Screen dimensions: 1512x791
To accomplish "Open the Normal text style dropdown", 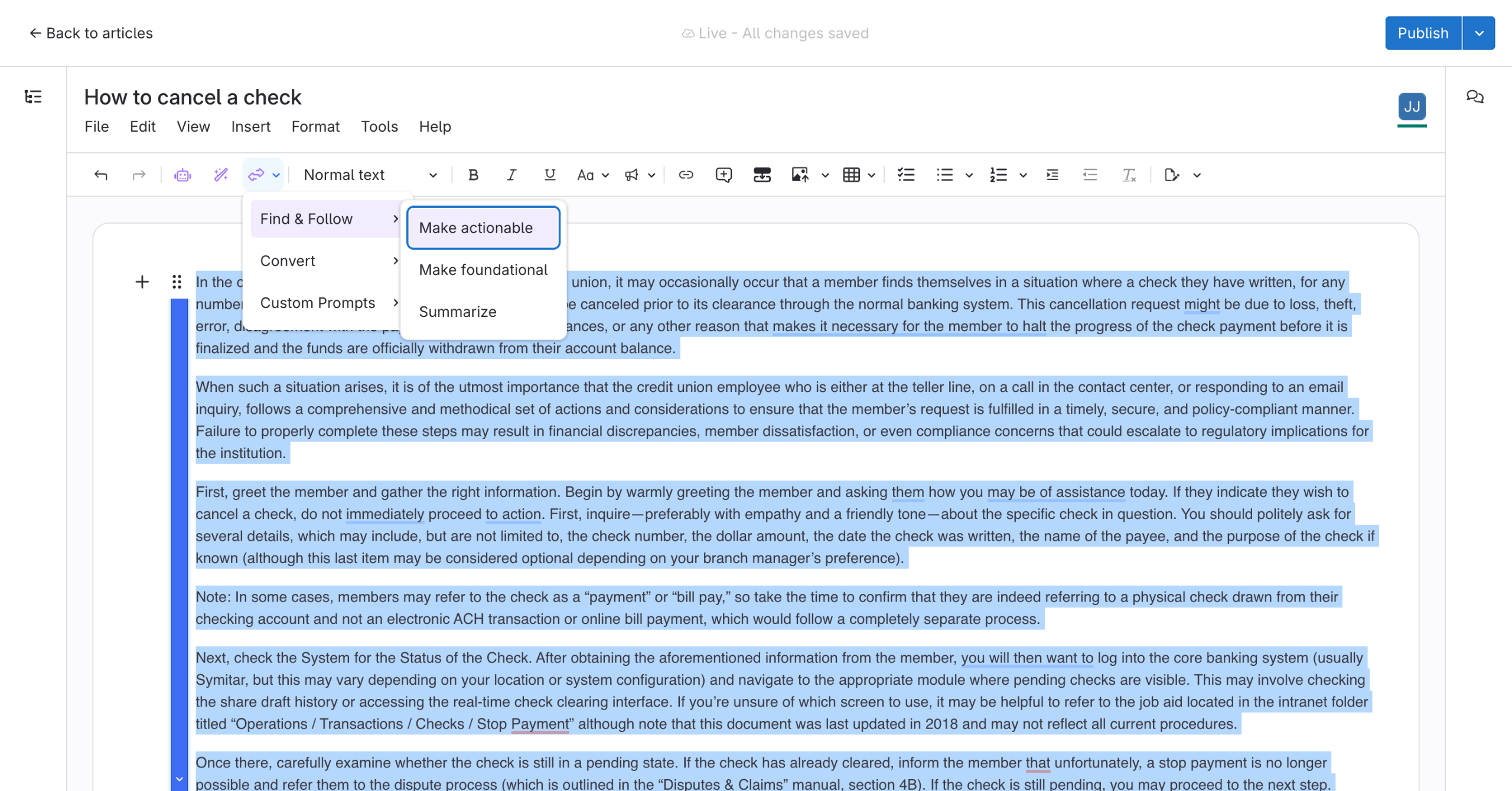I will 370,175.
